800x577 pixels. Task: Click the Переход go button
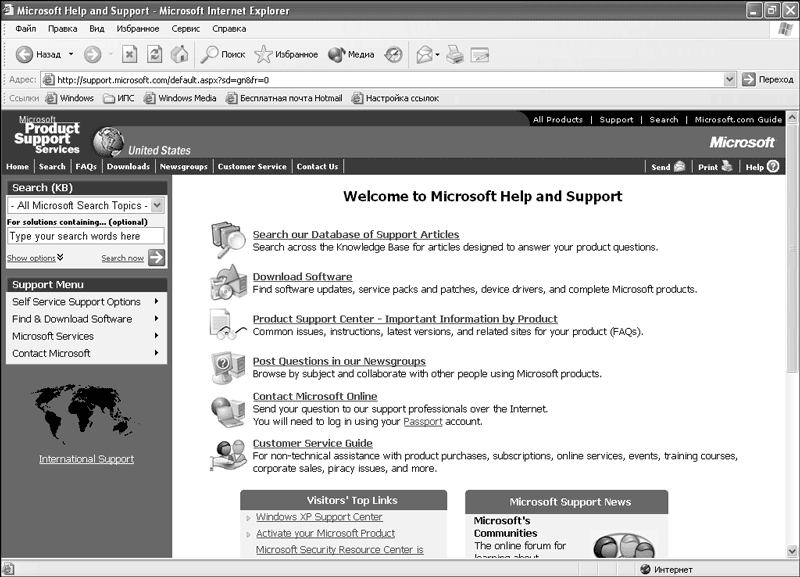pos(768,80)
